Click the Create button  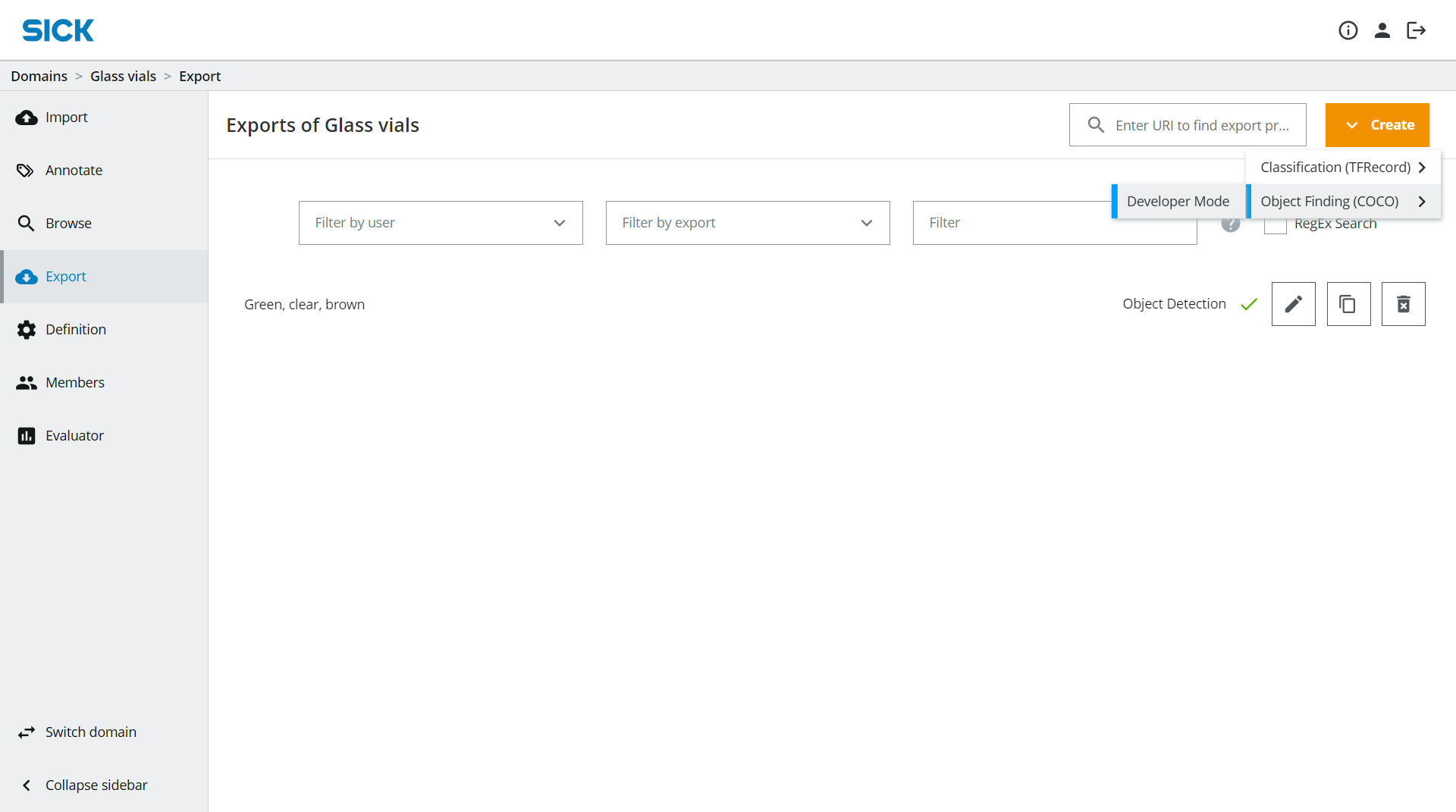[1376, 124]
